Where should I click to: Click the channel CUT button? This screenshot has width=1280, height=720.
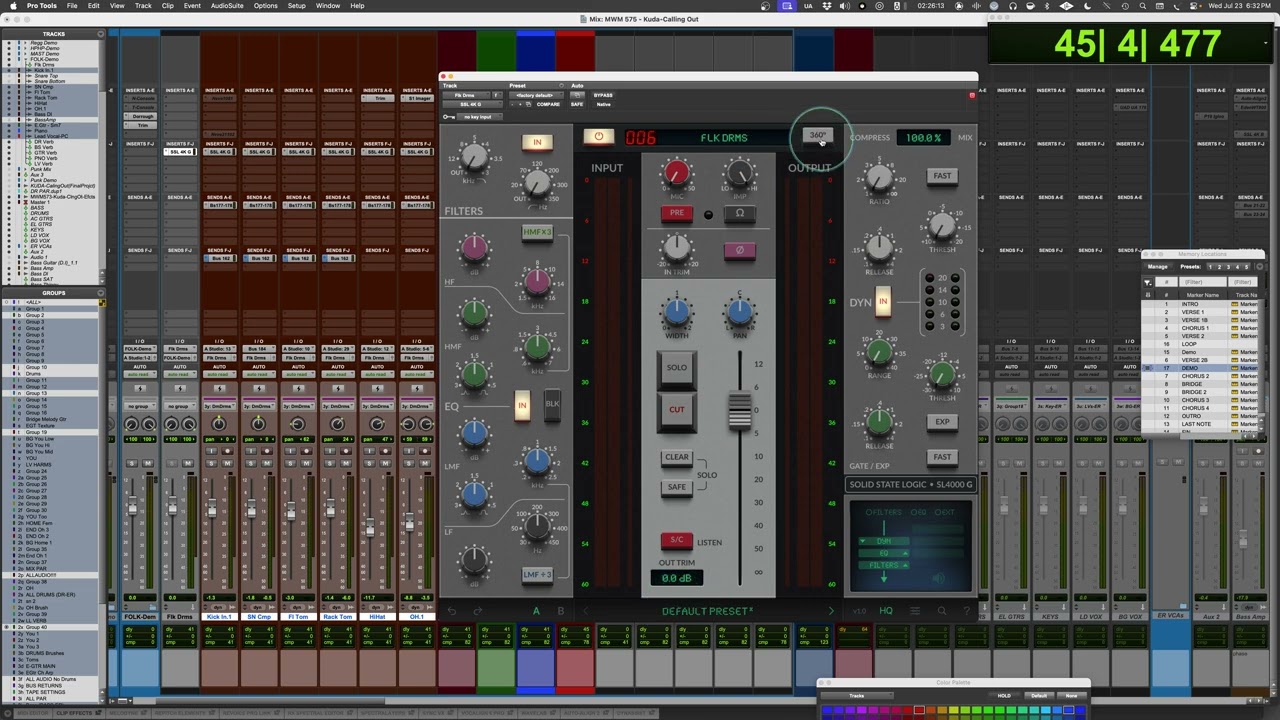(x=677, y=409)
